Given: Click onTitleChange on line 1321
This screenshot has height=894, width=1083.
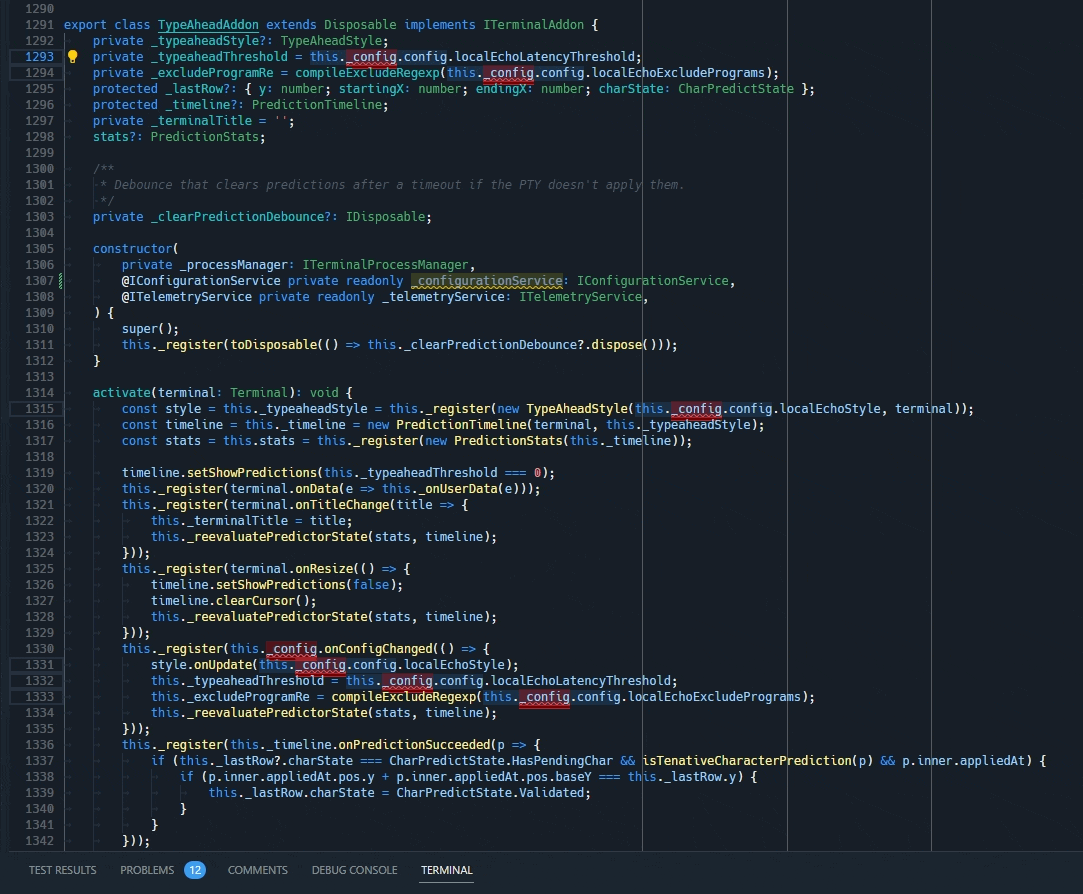Looking at the screenshot, I should [342, 504].
